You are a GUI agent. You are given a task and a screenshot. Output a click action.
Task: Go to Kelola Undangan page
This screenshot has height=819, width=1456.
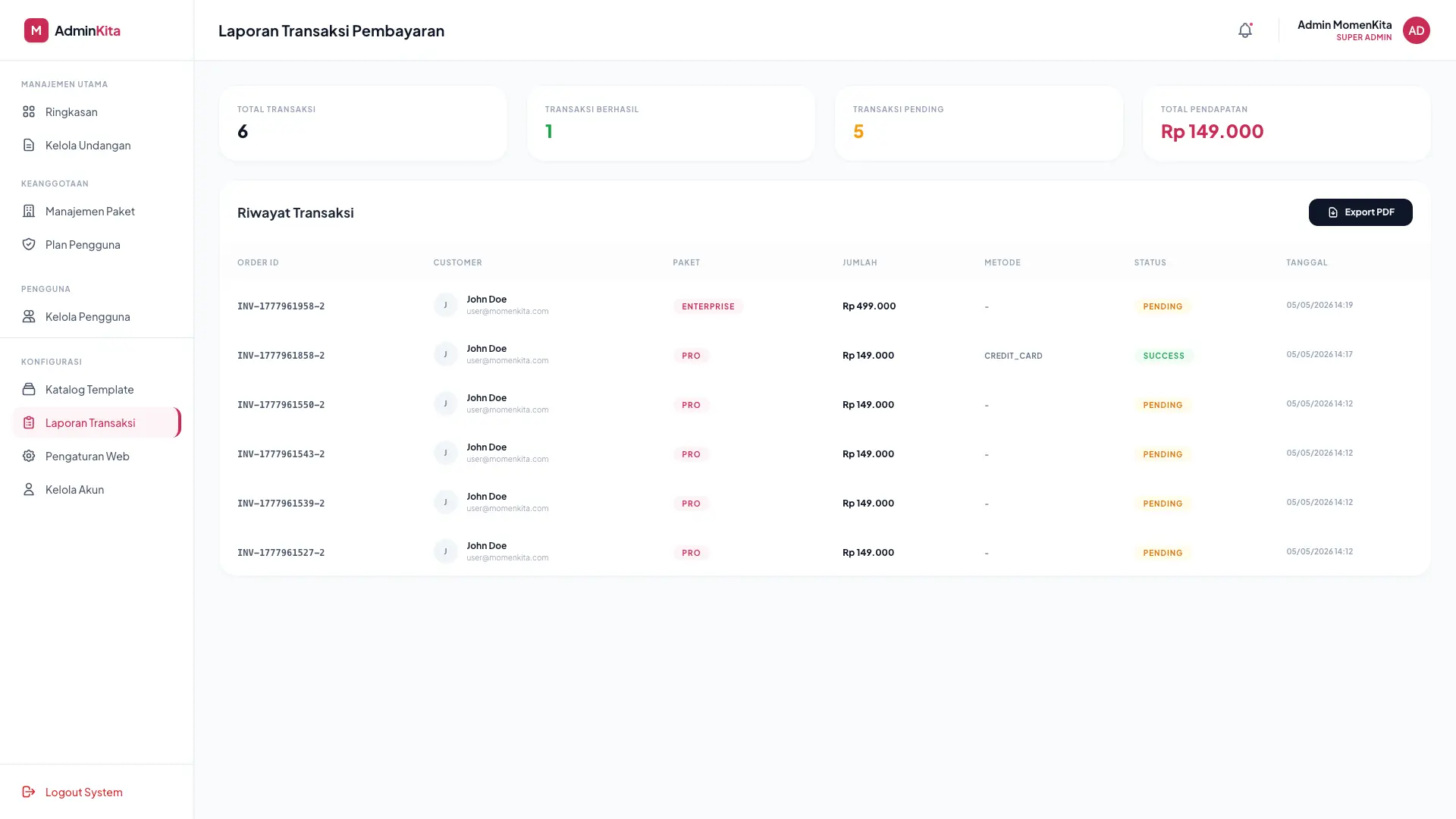[x=96, y=145]
